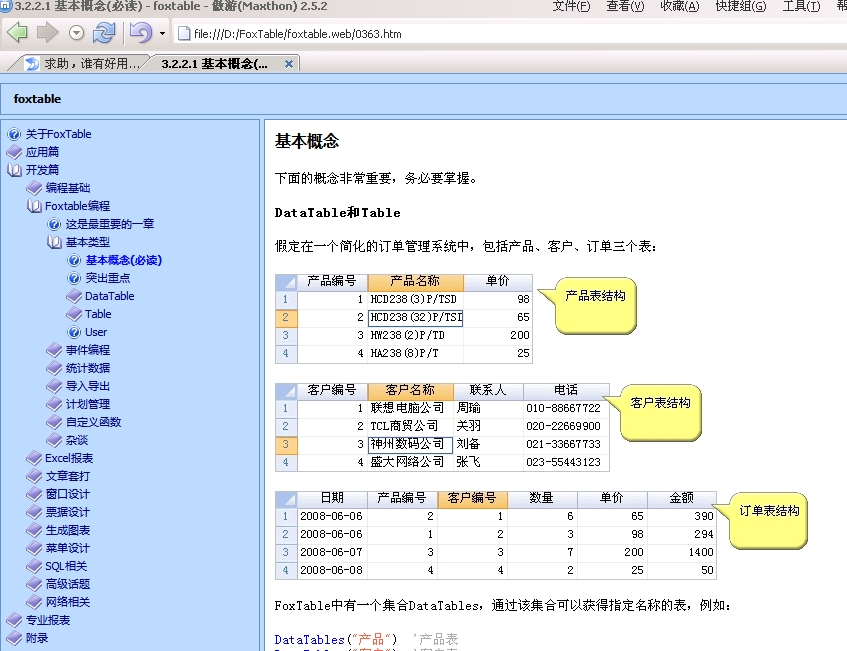Click the icon beside 这是最重要的一章
Image resolution: width=847 pixels, height=651 pixels.
(x=54, y=224)
